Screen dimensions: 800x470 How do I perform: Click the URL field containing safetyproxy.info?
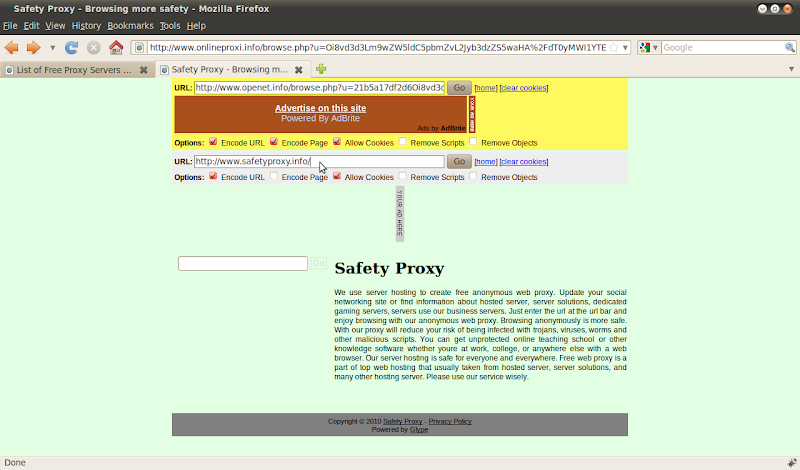[x=319, y=161]
